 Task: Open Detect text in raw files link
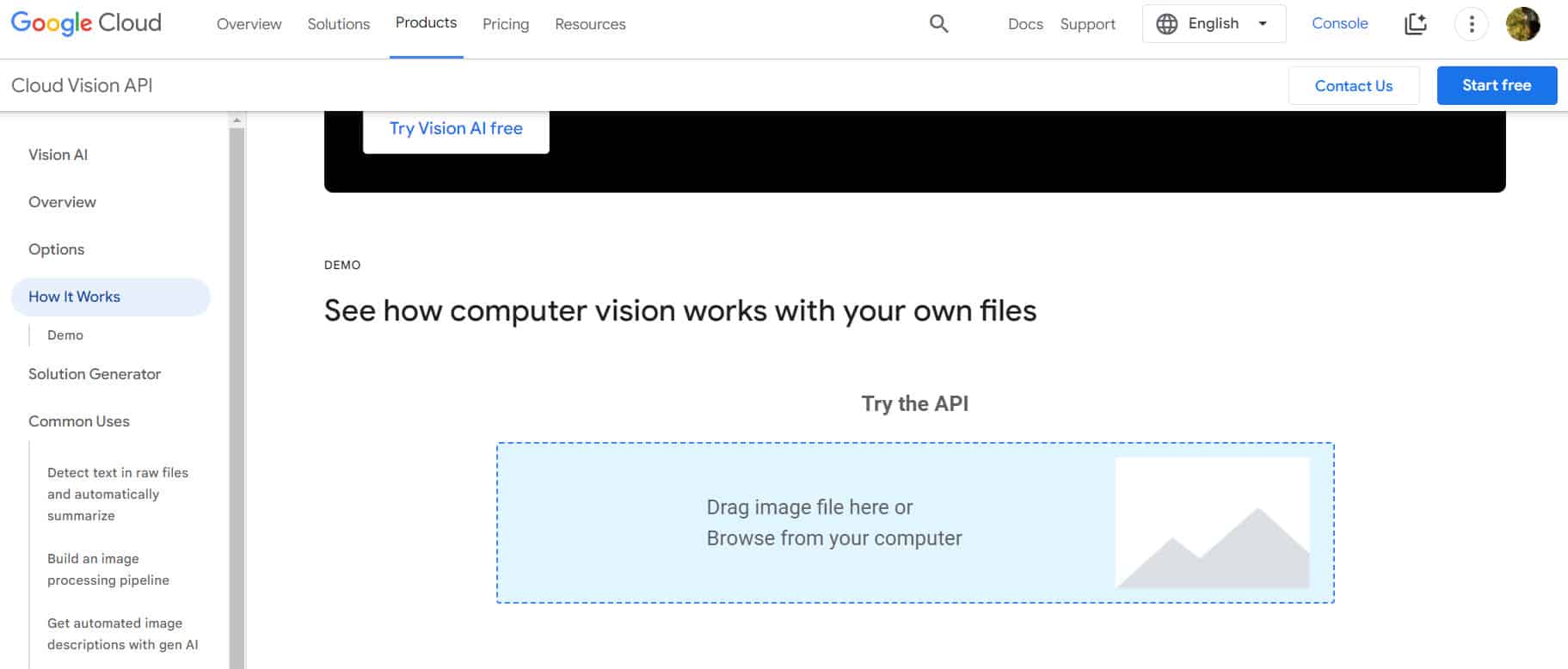coord(118,494)
